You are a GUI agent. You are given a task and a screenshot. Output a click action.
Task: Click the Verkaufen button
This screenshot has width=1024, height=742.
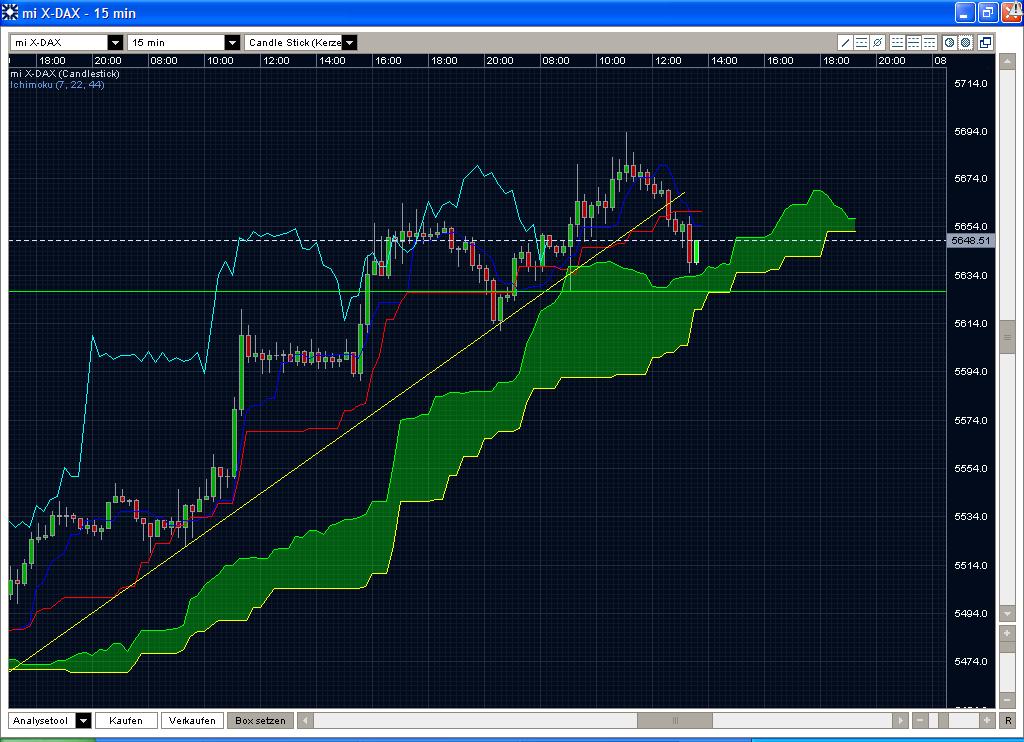(x=192, y=720)
